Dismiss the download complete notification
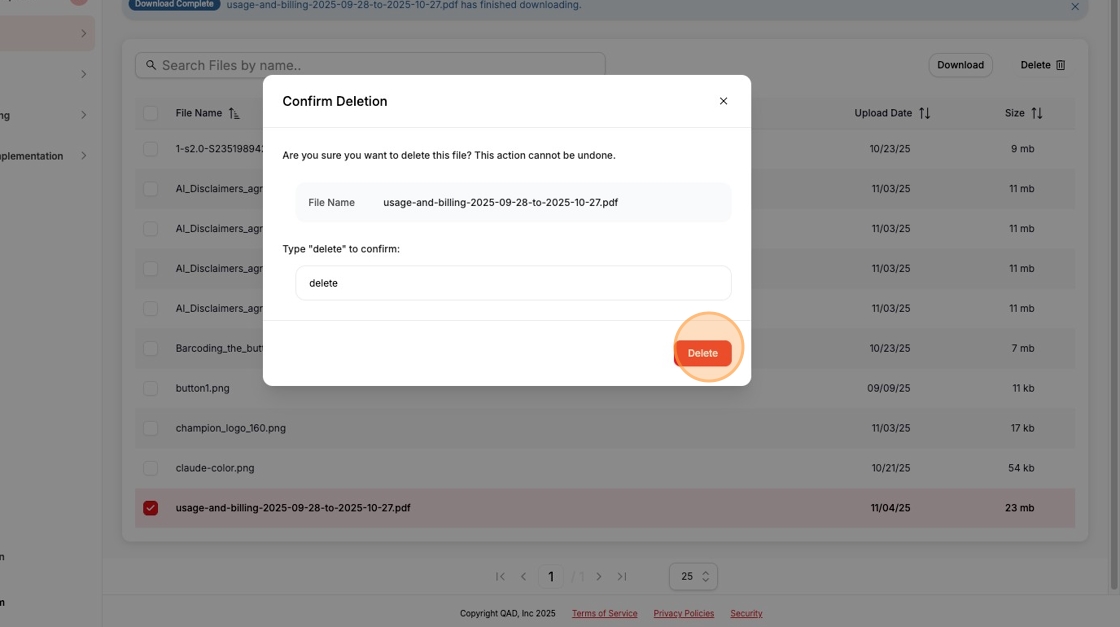The height and width of the screenshot is (627, 1120). [x=1075, y=6]
